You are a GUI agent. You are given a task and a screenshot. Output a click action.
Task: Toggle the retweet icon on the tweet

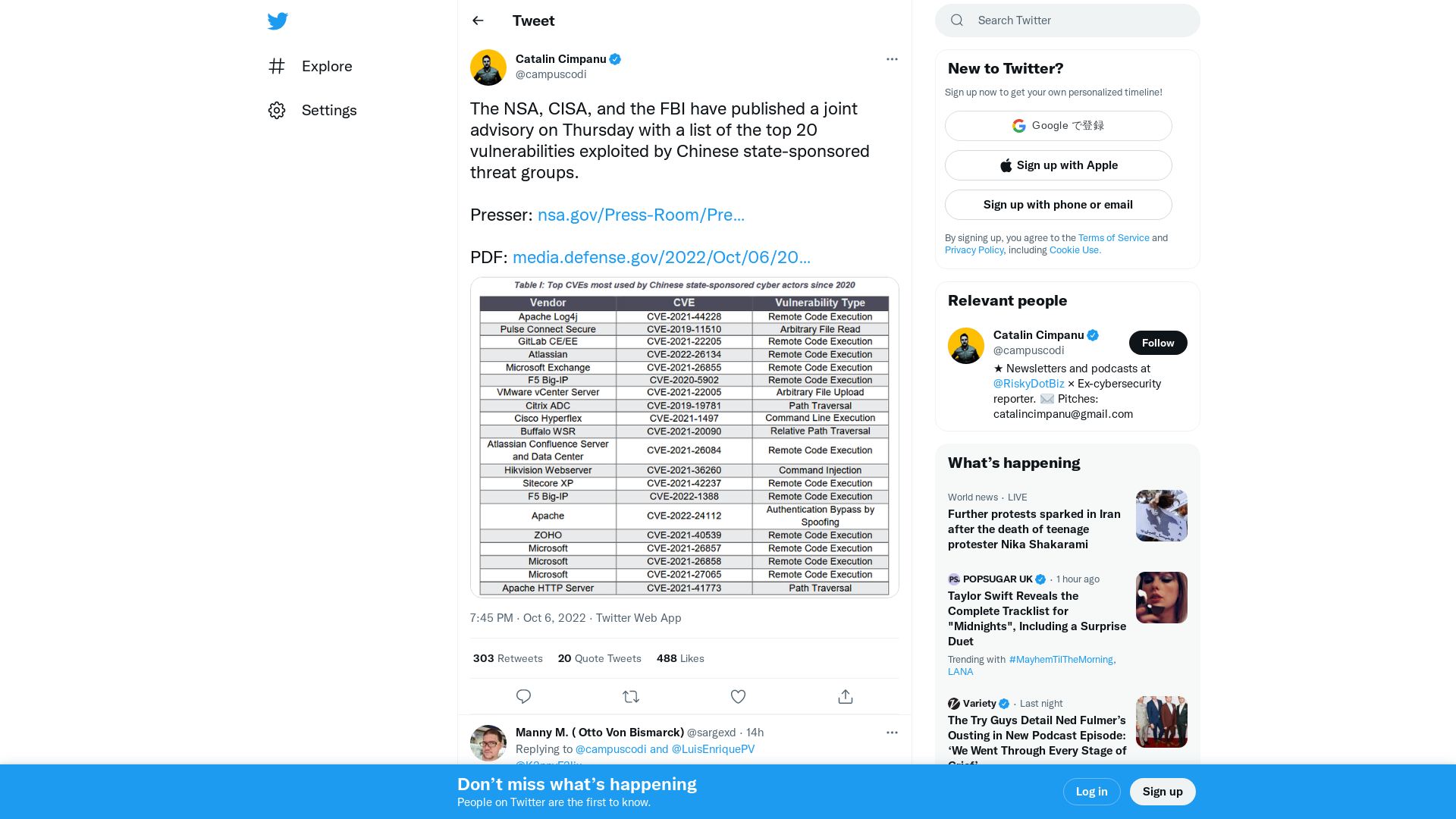[630, 696]
